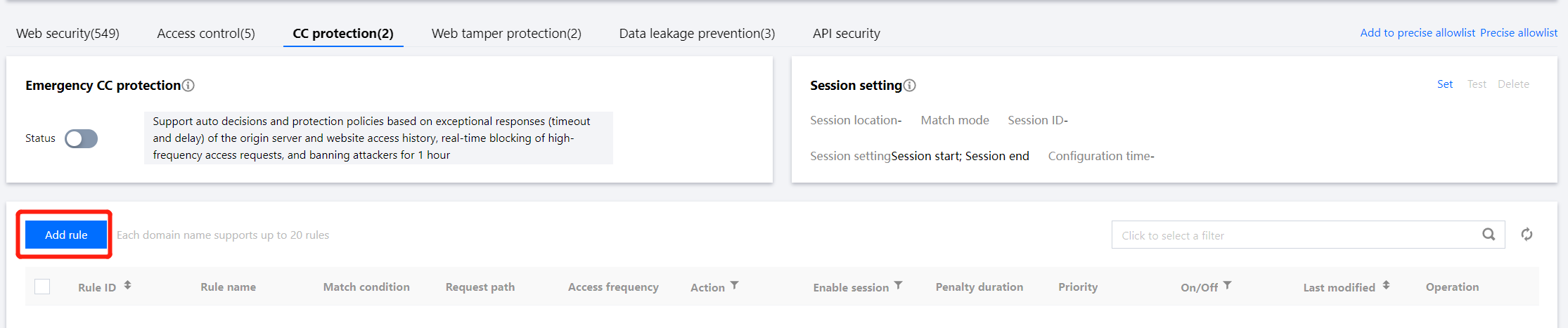
Task: Go to the Web tamper protection tab
Action: pos(506,34)
